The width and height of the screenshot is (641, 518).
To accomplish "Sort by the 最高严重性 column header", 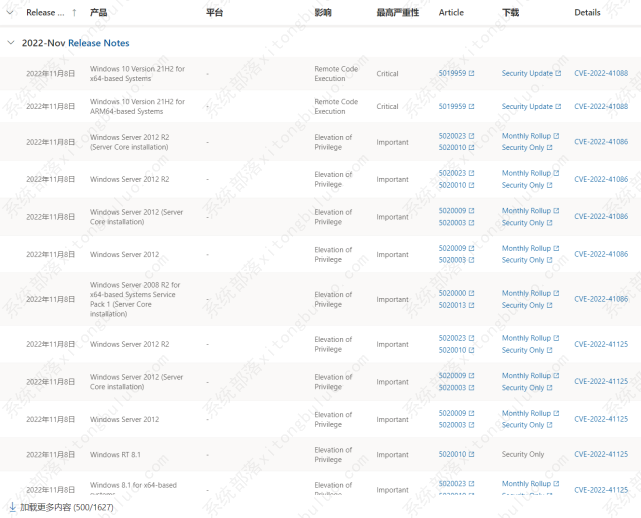I will tap(397, 13).
